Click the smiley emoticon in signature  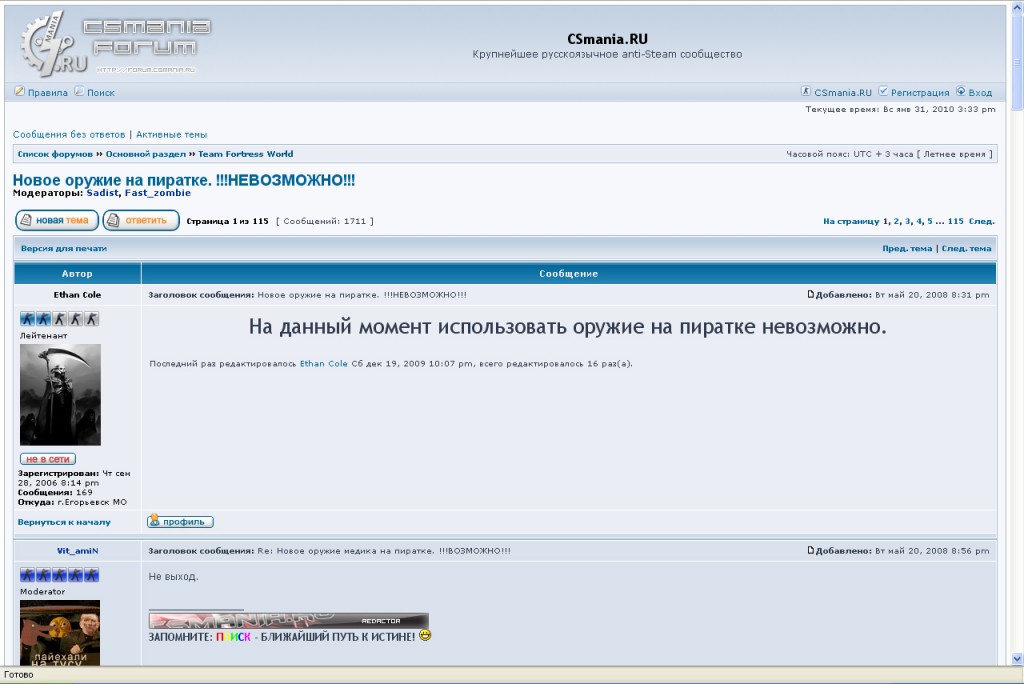tap(425, 635)
